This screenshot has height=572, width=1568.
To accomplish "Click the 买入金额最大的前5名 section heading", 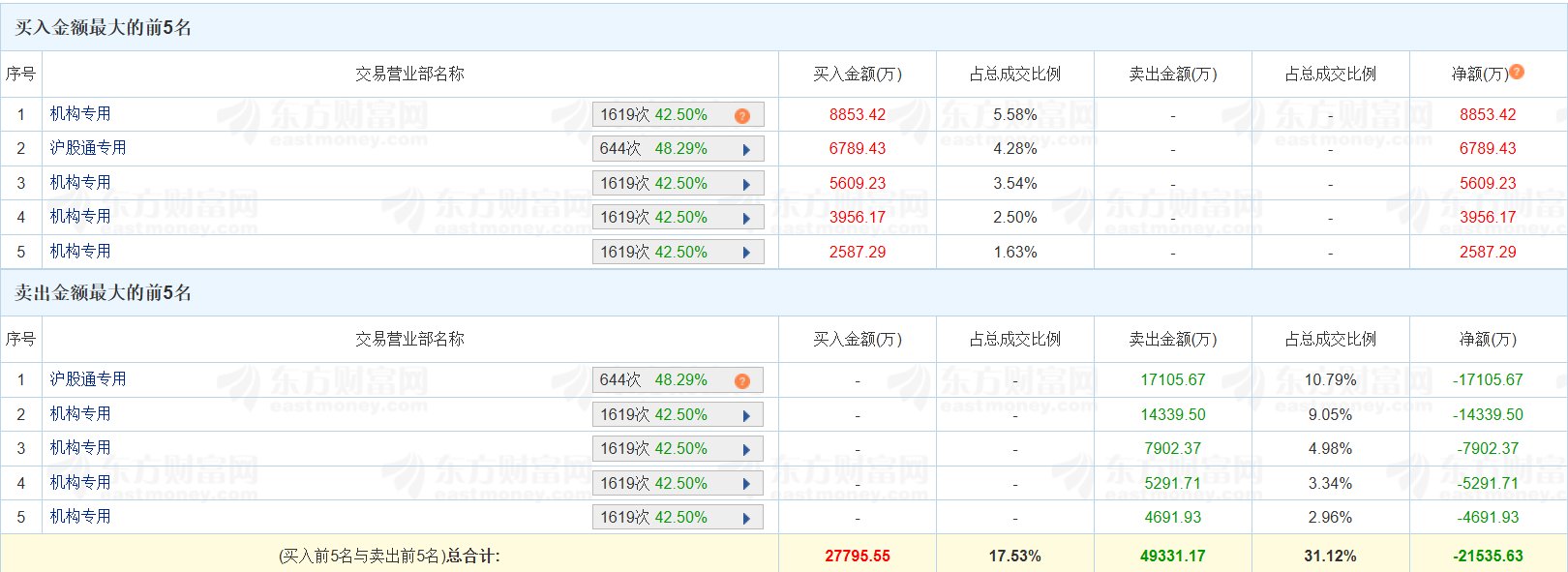I will (x=103, y=27).
